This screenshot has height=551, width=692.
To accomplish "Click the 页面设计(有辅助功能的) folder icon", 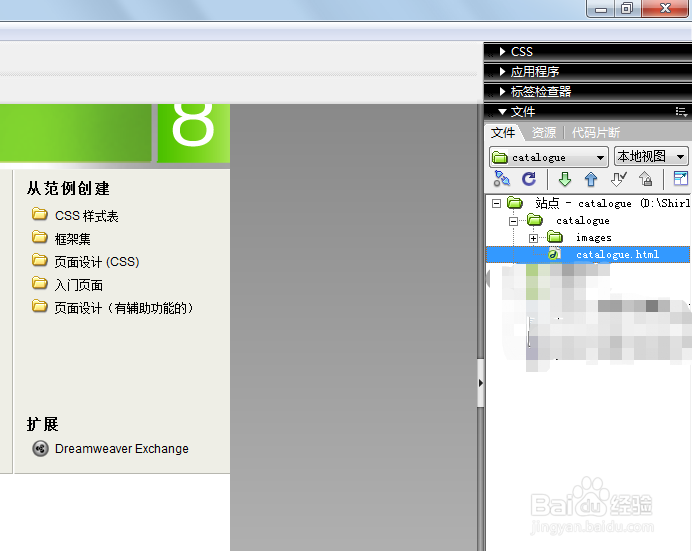I will pos(40,306).
